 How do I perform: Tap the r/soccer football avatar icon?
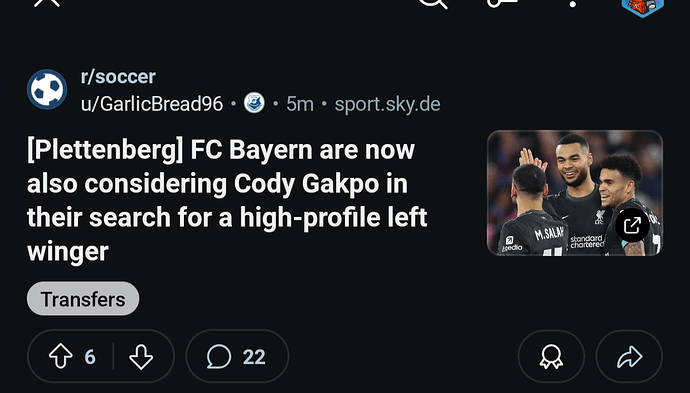[47, 89]
